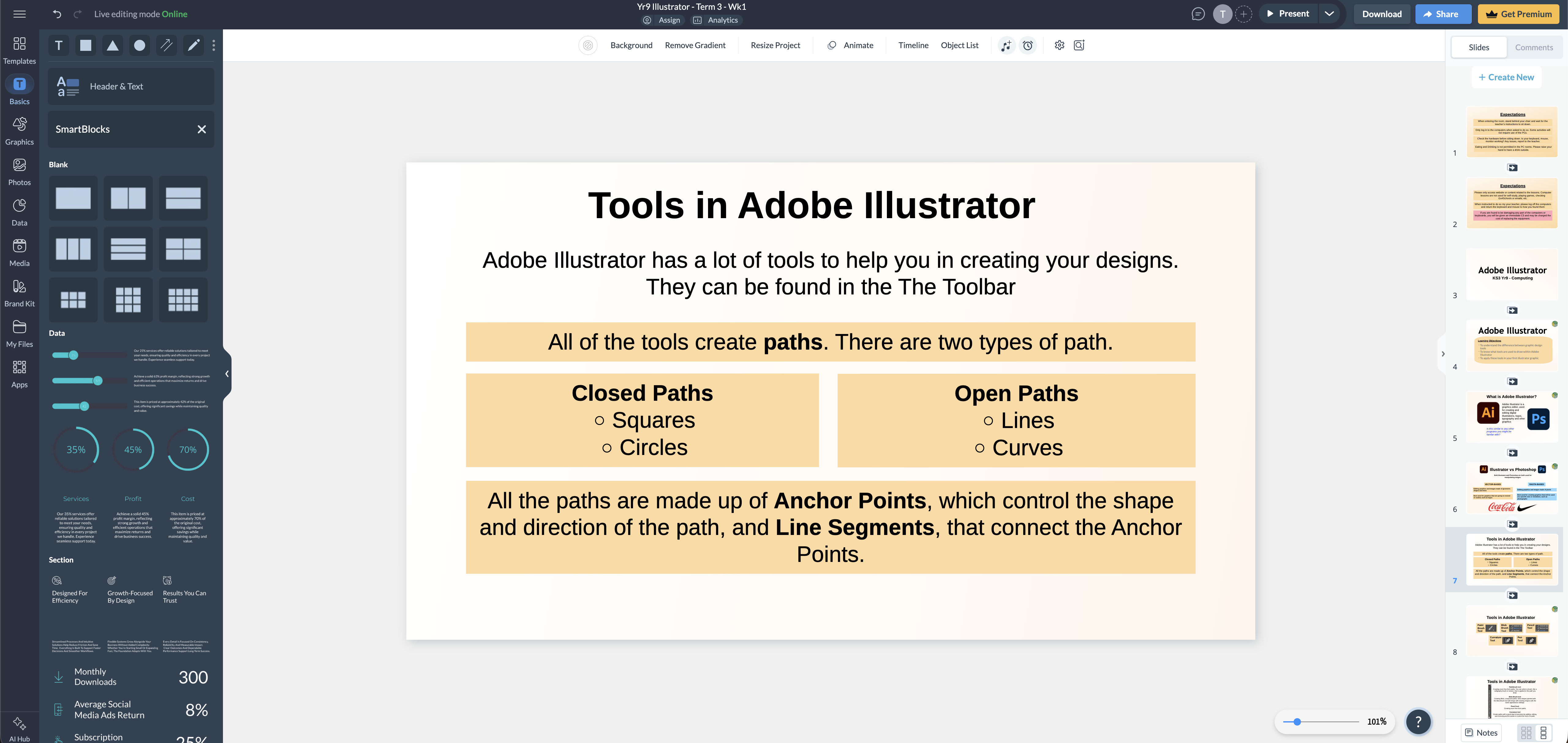Image resolution: width=1568 pixels, height=743 pixels.
Task: Select the circle shape tool
Action: (139, 45)
